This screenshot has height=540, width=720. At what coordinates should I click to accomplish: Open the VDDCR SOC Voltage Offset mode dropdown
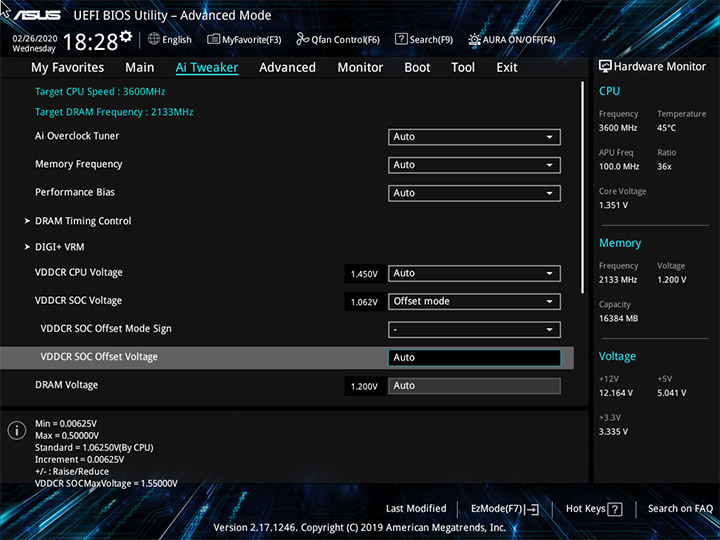[x=474, y=301]
